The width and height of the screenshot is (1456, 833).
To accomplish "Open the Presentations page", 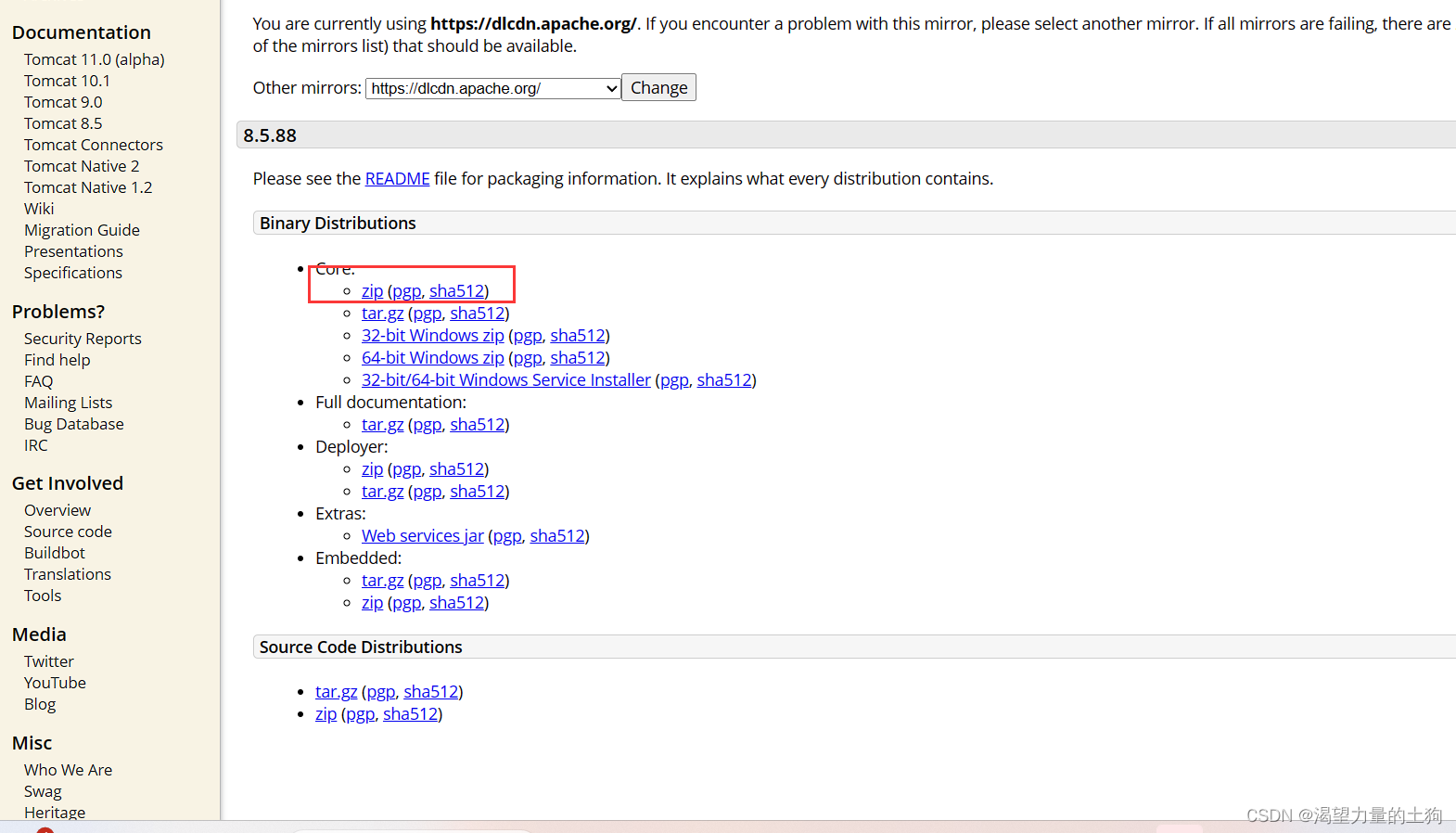I will click(x=73, y=251).
